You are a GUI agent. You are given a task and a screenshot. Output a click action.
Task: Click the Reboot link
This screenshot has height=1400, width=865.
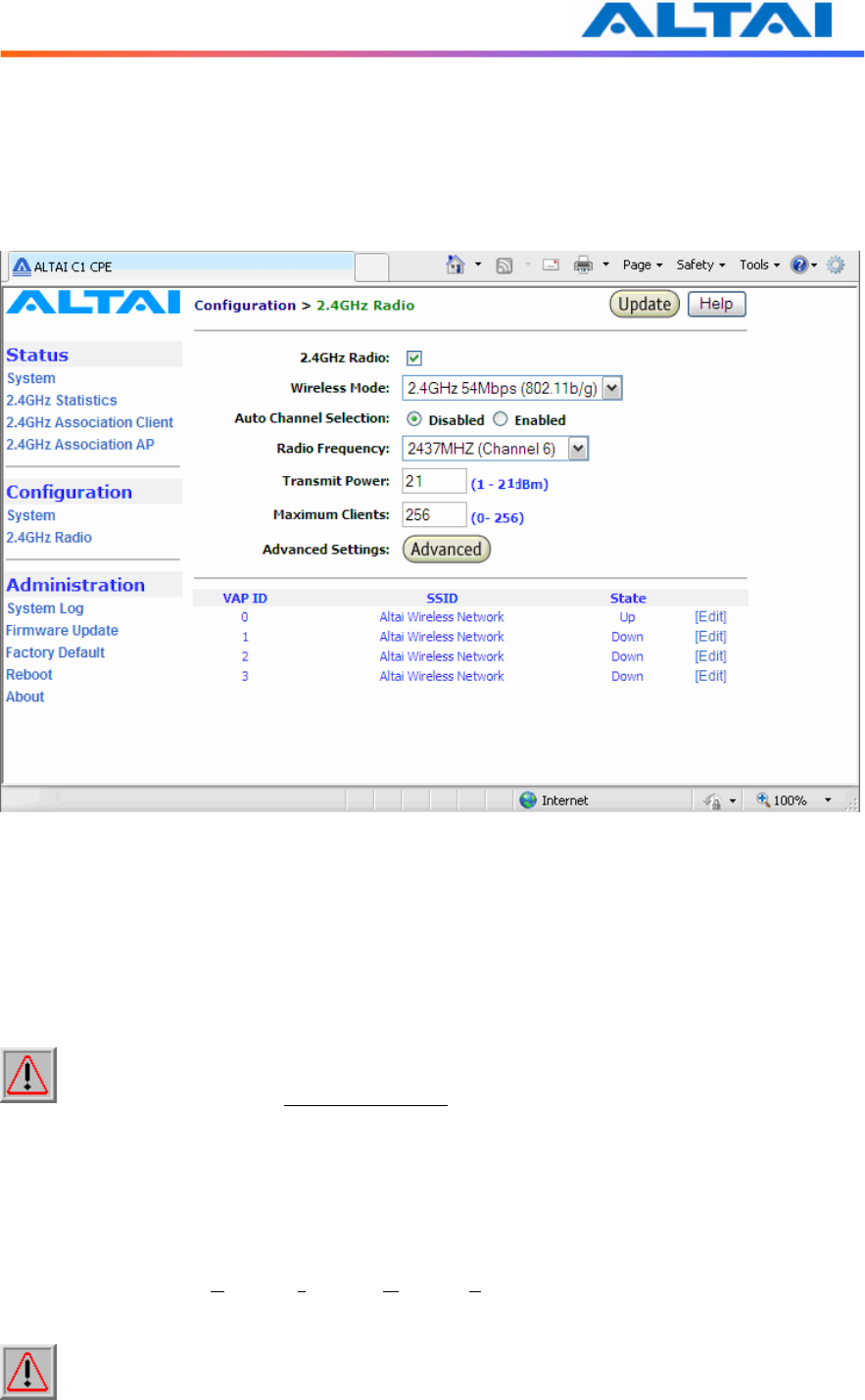tap(29, 674)
